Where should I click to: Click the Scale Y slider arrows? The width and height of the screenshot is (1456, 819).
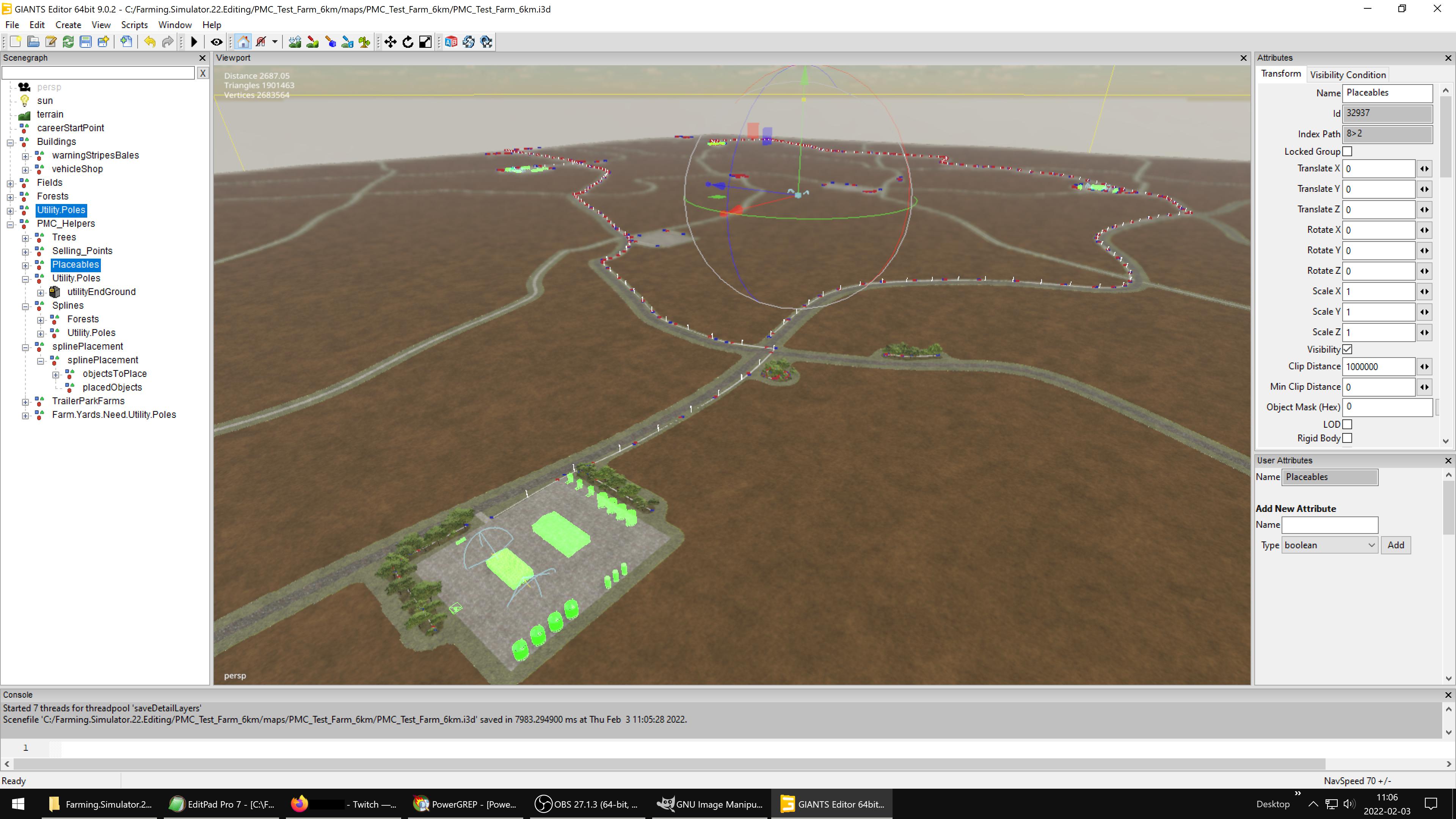(x=1425, y=312)
